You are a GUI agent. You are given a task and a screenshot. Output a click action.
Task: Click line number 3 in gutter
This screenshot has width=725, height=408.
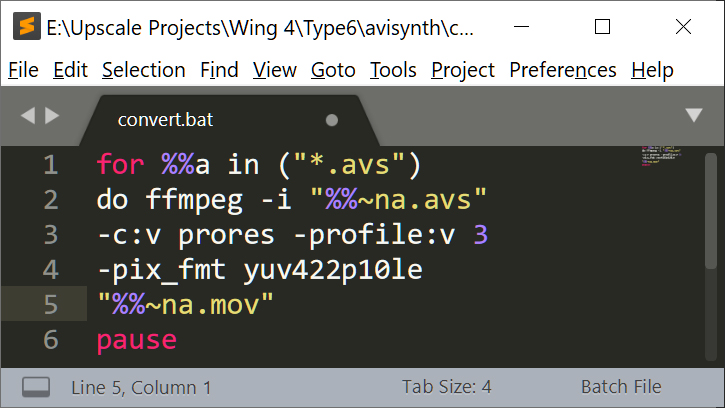[x=51, y=235]
